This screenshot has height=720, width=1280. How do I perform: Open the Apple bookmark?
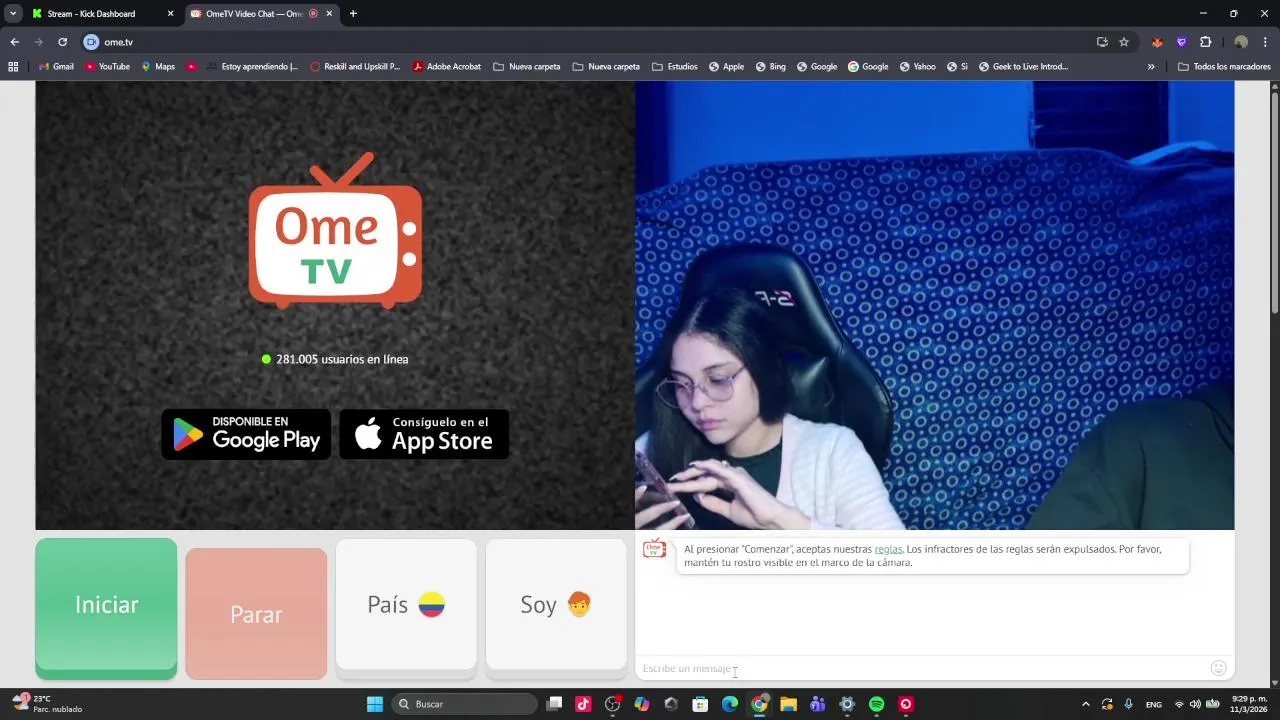[x=726, y=67]
